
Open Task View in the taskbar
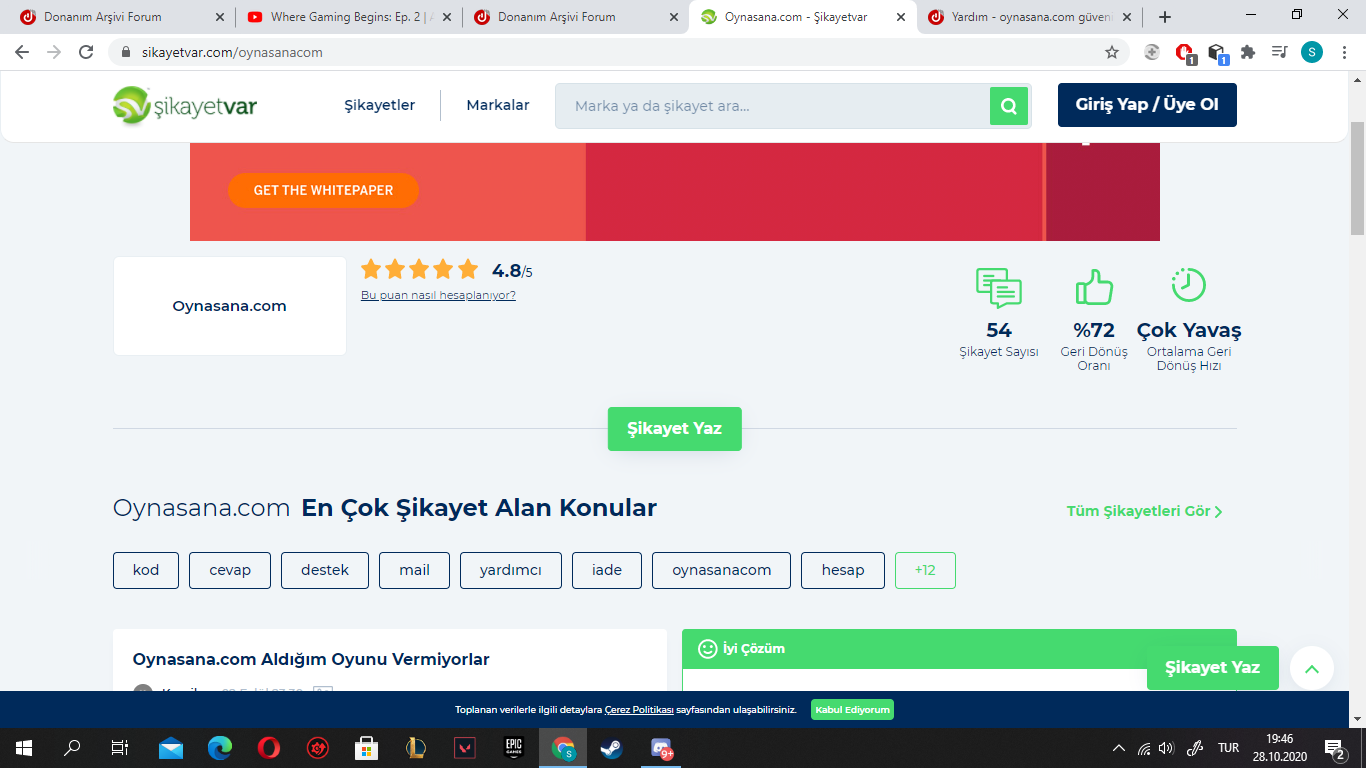[120, 747]
